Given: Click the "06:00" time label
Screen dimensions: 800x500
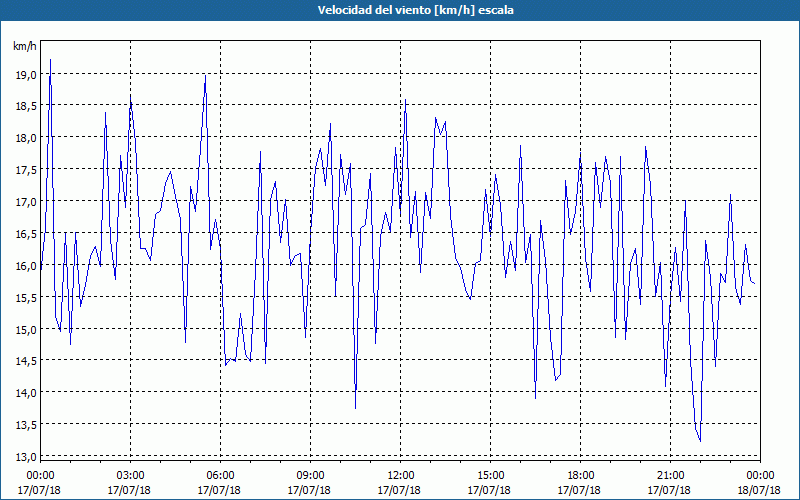Looking at the screenshot, I should pos(220,476).
